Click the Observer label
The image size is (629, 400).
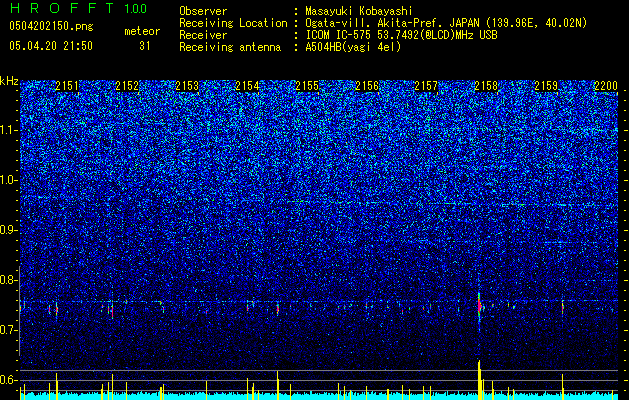coord(203,11)
